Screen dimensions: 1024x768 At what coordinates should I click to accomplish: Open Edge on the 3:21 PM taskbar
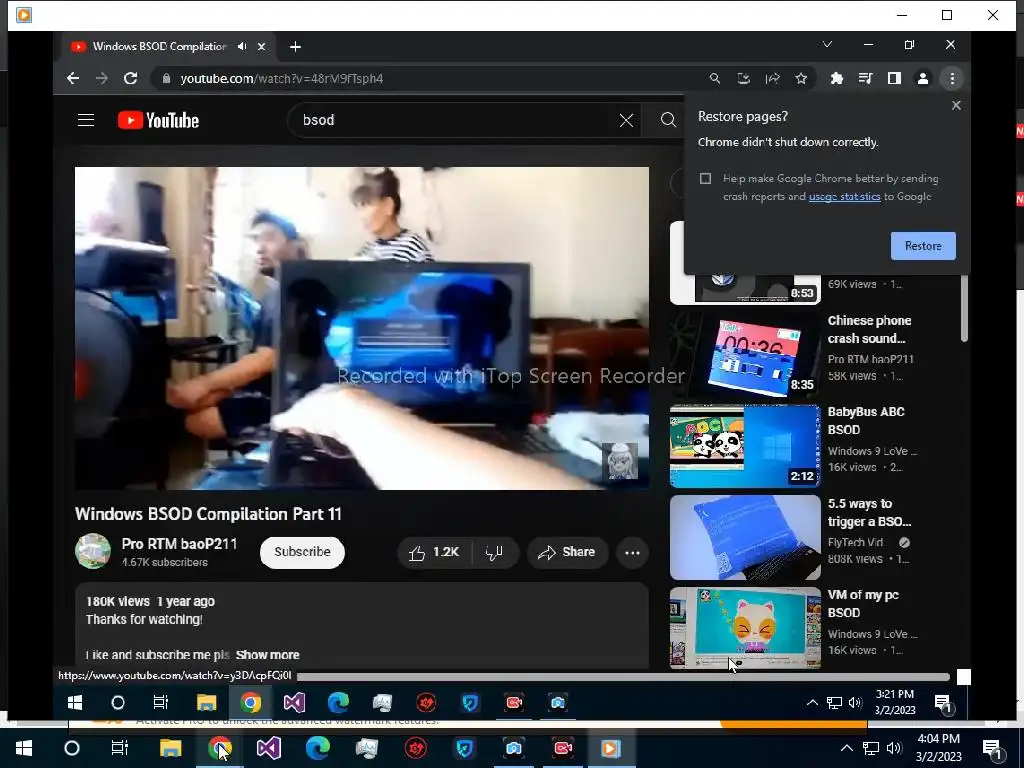point(338,703)
